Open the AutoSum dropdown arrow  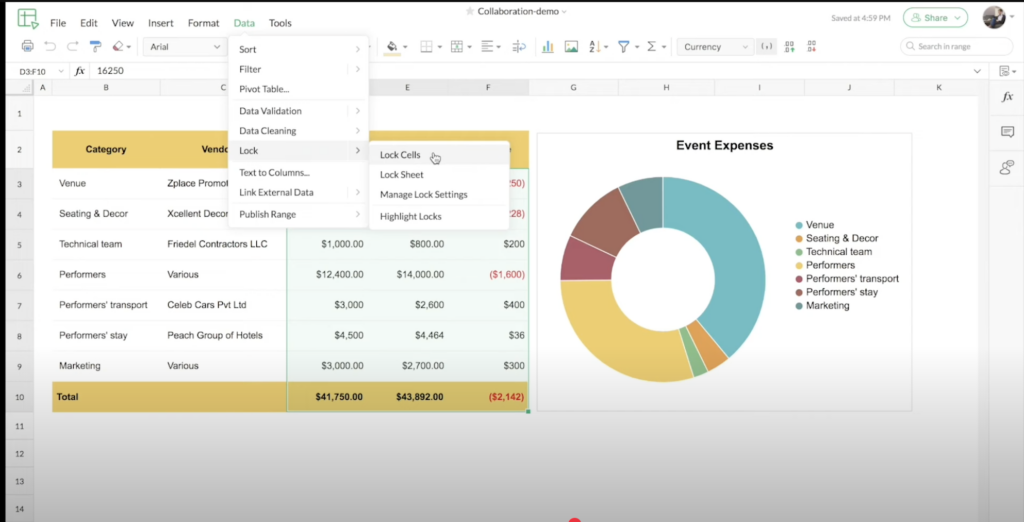pyautogui.click(x=664, y=47)
